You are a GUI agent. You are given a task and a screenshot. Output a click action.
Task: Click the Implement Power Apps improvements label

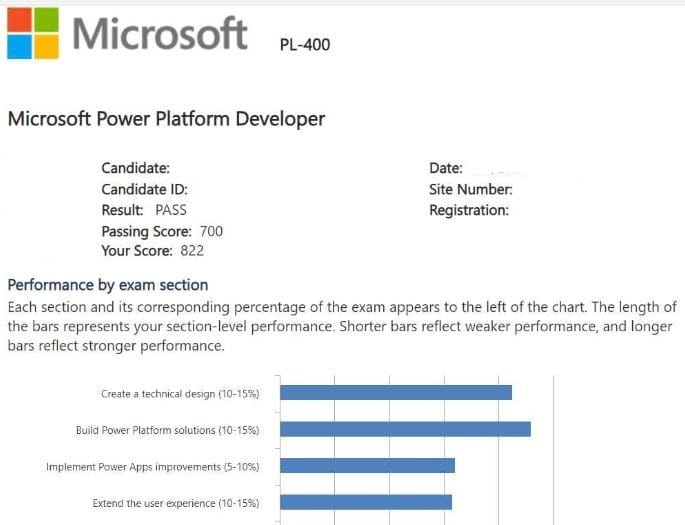point(153,466)
